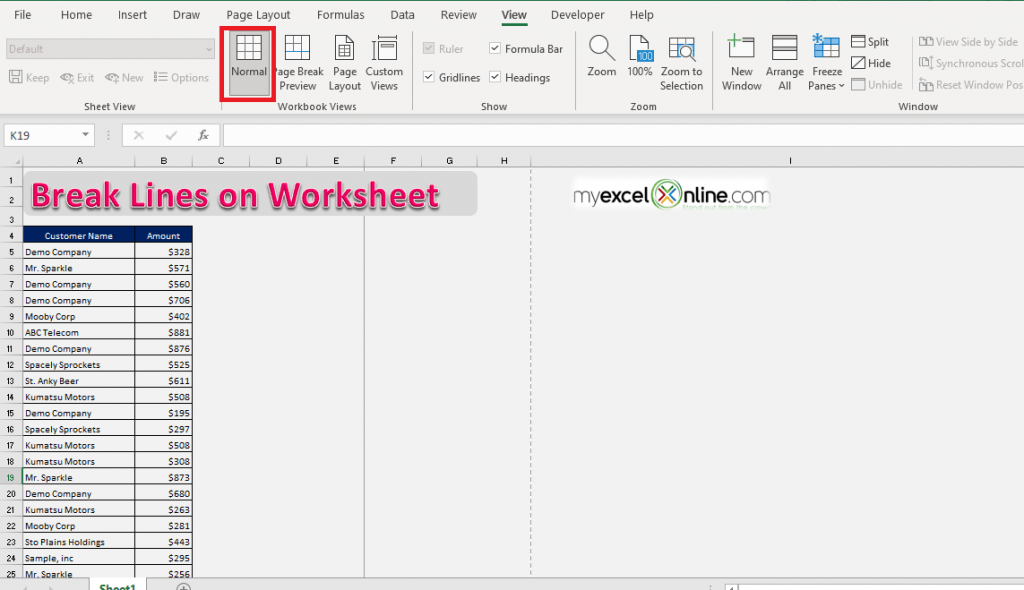Select Normal view icon

(248, 62)
